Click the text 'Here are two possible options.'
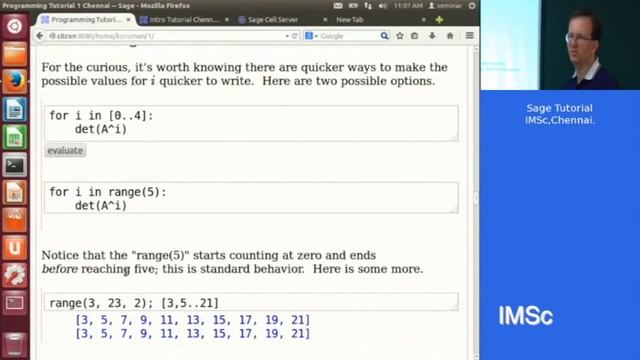The image size is (640, 360). click(348, 81)
